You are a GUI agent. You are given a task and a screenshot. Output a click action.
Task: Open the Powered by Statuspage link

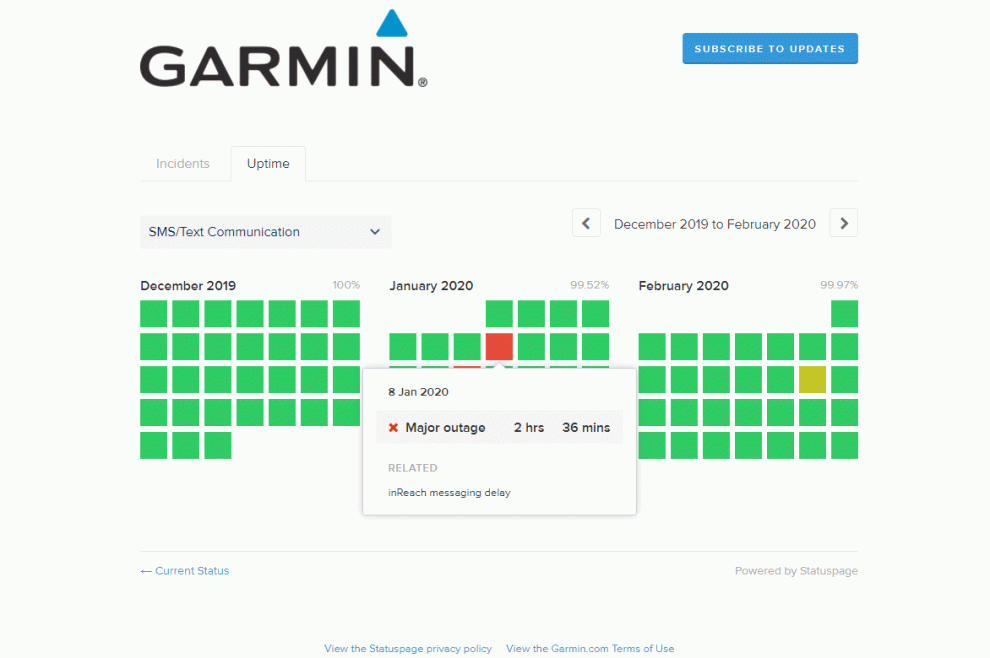click(796, 571)
